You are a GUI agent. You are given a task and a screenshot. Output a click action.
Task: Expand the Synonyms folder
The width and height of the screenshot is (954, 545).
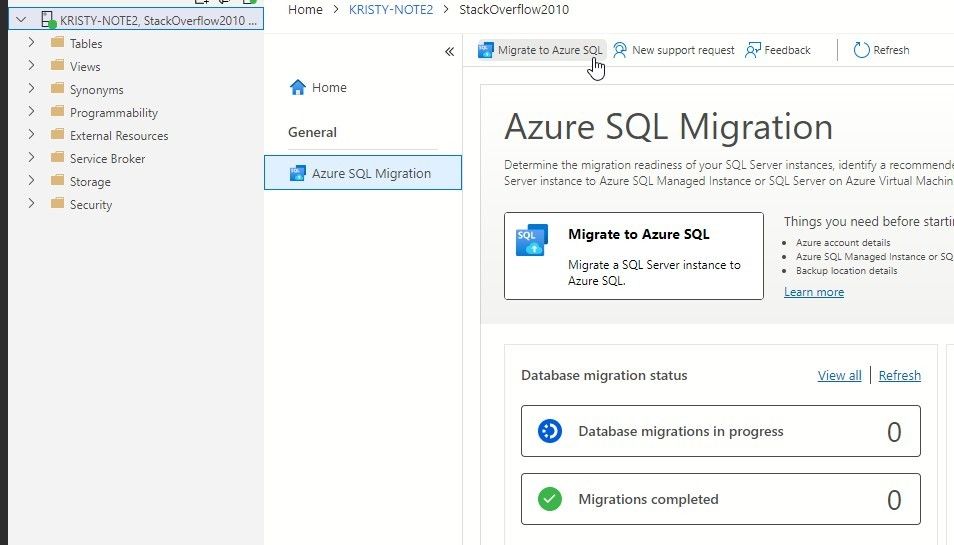(x=32, y=89)
